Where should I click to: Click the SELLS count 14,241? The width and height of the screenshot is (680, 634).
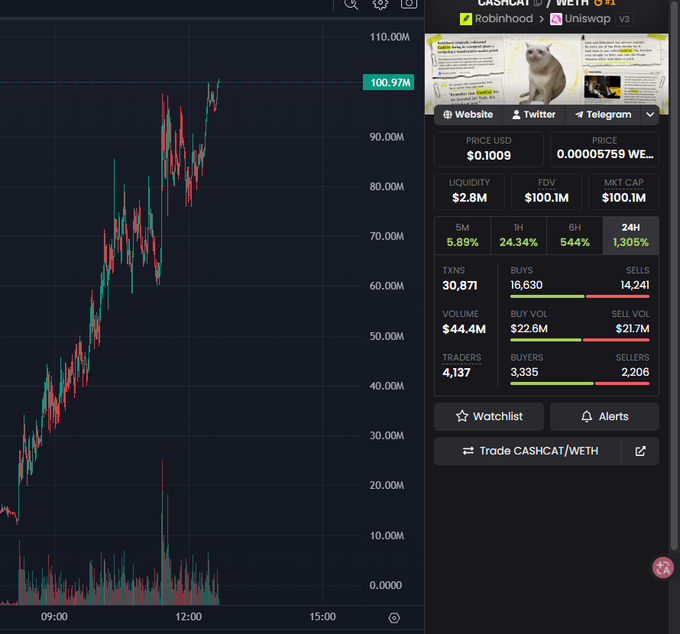point(635,285)
